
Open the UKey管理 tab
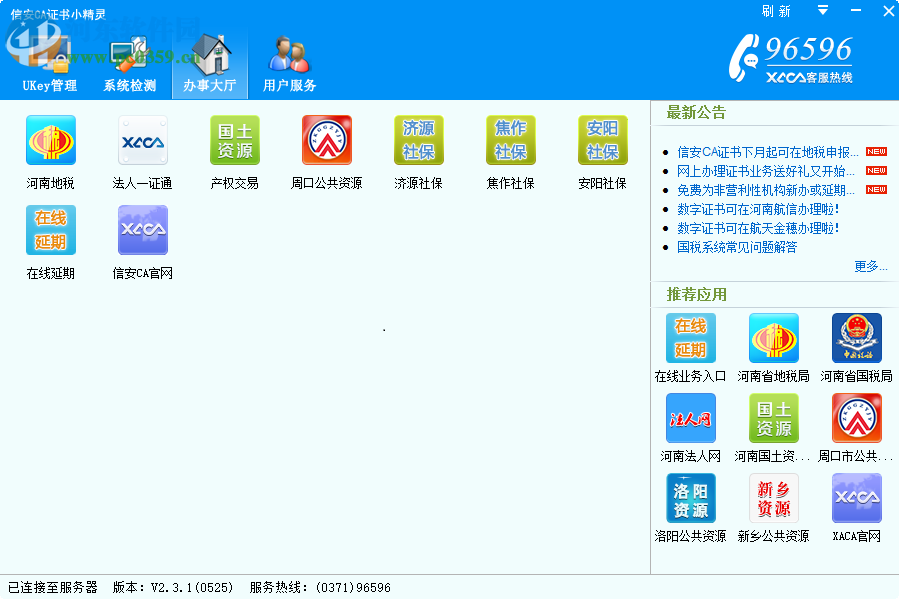49,64
